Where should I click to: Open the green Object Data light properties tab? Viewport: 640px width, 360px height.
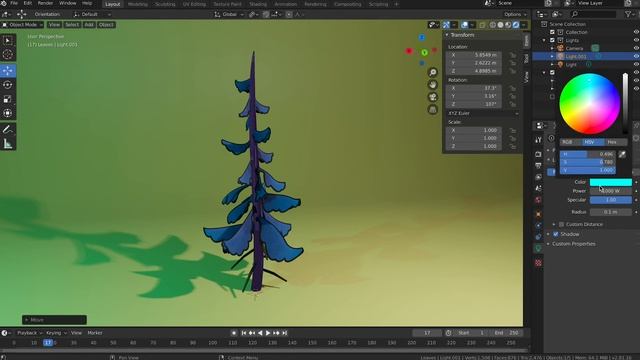click(538, 248)
